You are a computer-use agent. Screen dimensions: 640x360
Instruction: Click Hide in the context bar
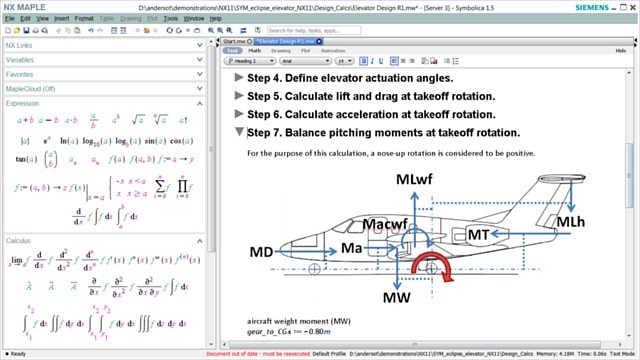click(621, 51)
